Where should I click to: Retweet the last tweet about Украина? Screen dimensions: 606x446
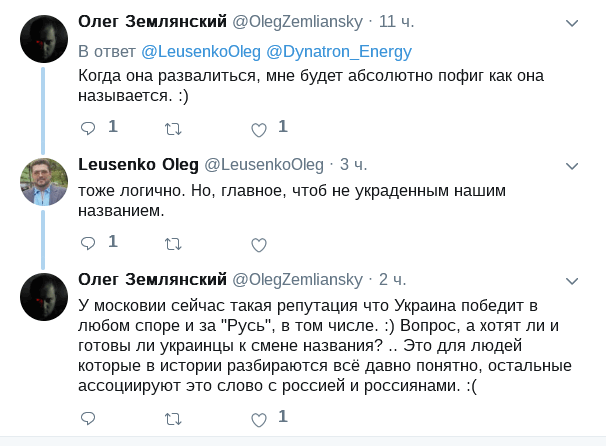pyautogui.click(x=173, y=417)
